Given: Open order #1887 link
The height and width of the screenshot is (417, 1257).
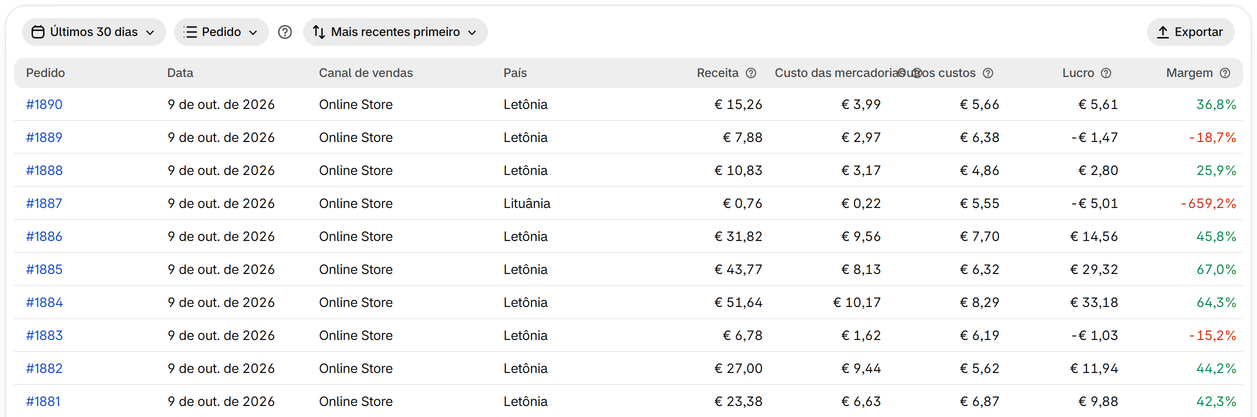Looking at the screenshot, I should (x=44, y=203).
